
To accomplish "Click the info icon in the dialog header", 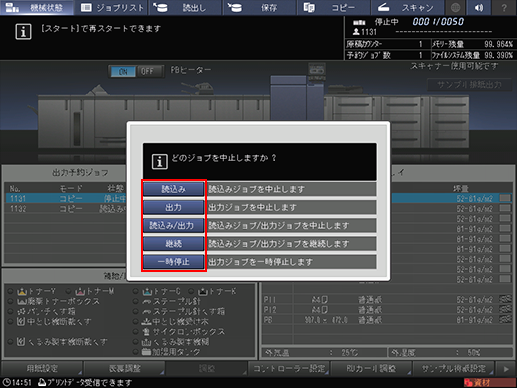I will coord(160,162).
